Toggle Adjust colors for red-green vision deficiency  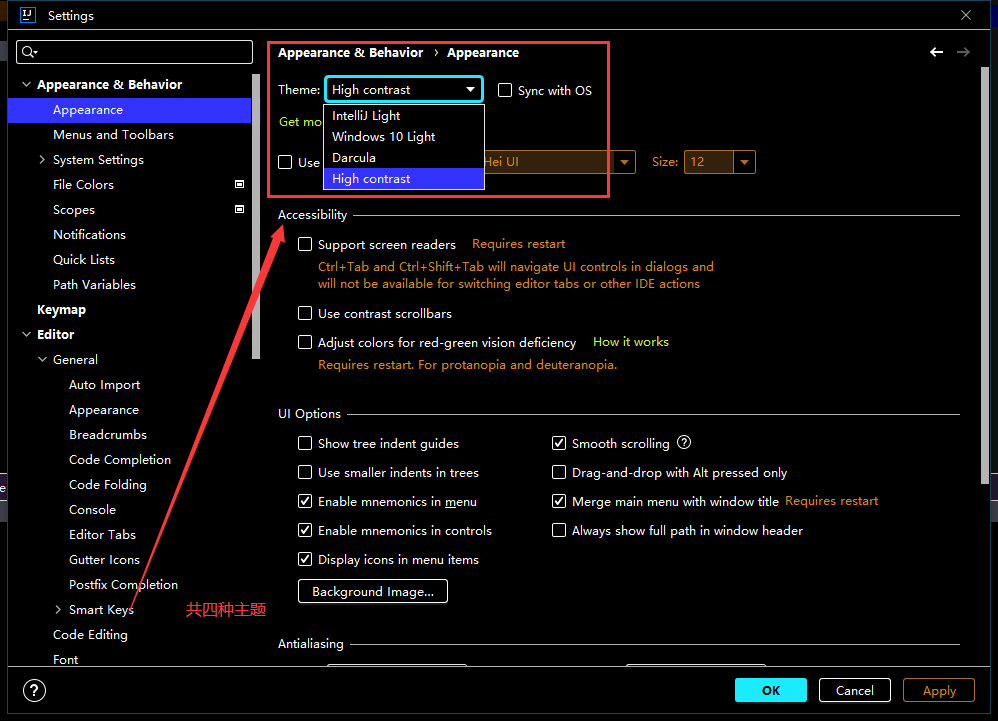pos(305,342)
